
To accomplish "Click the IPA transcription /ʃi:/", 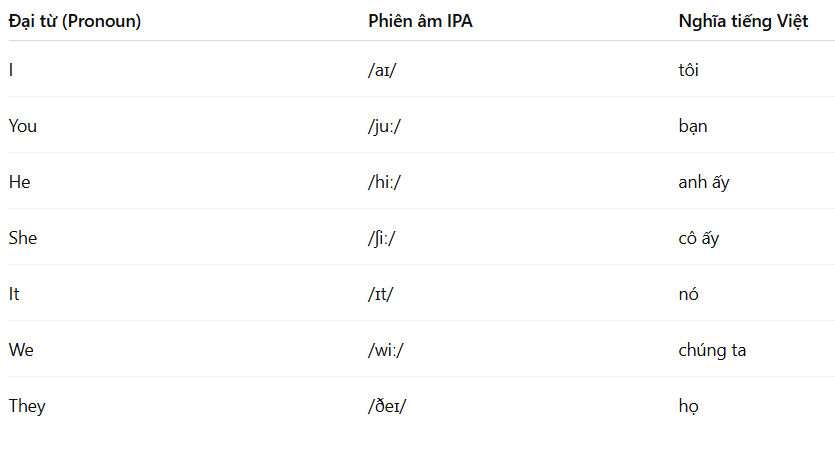I will tap(382, 239).
